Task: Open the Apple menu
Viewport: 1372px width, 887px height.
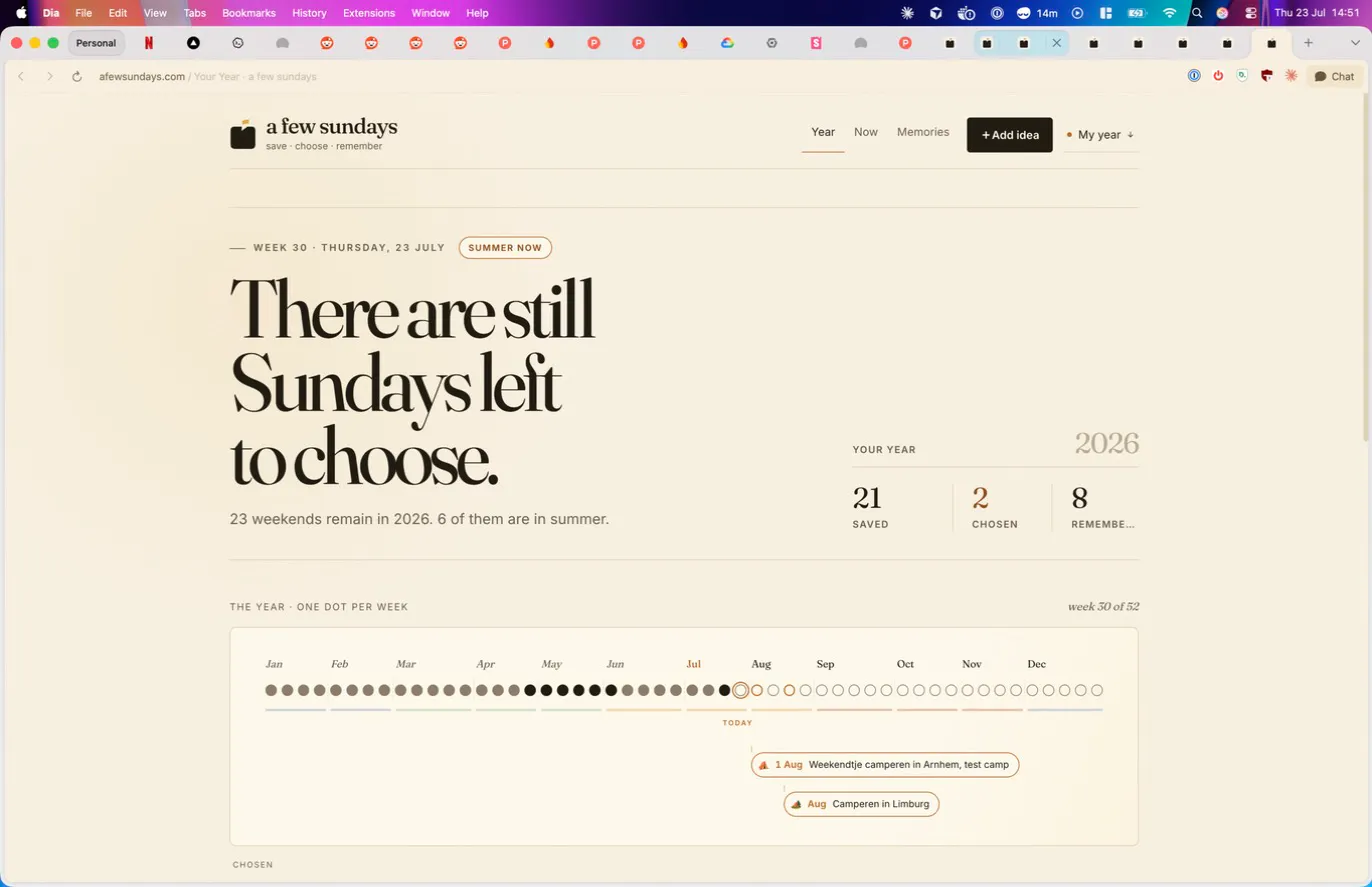Action: tap(20, 13)
